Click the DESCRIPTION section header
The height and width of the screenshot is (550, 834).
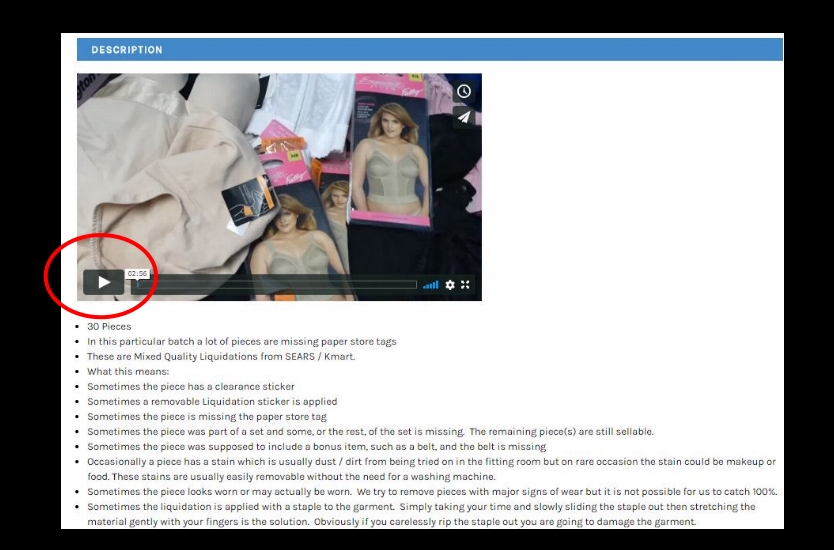click(127, 50)
